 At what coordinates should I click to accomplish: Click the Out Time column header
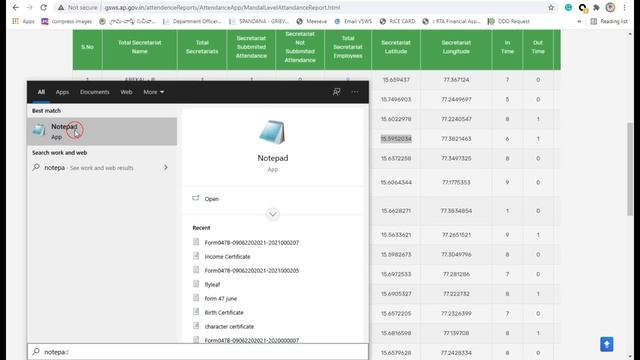point(538,47)
